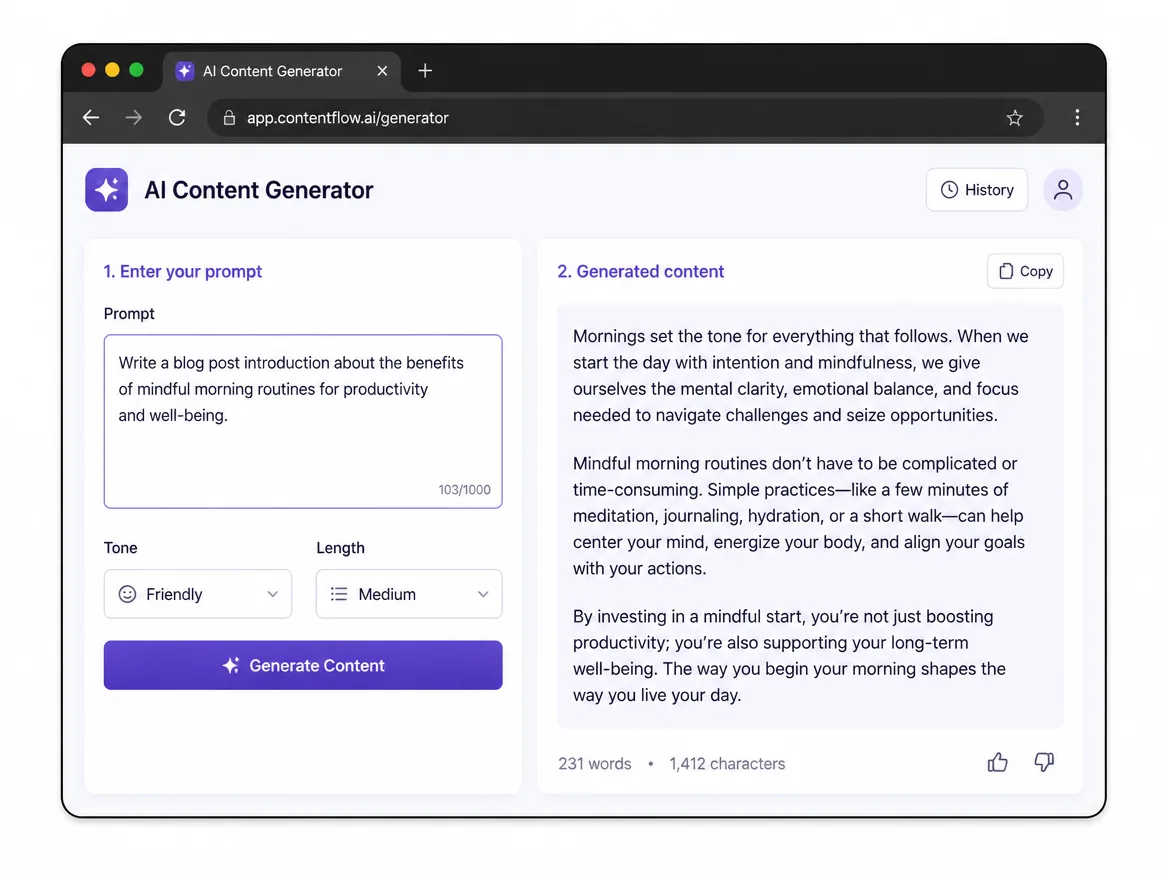Expand the Tone dropdown set to Friendly
This screenshot has width=1168, height=880.
(x=197, y=594)
